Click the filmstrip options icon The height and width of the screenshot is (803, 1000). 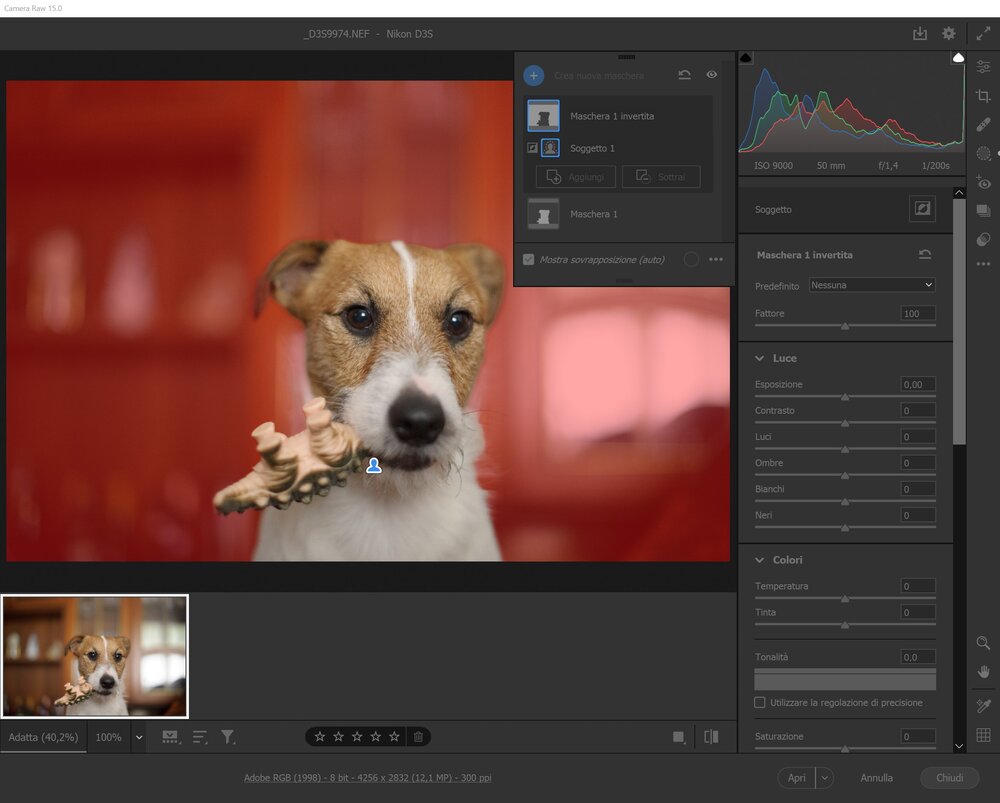click(170, 737)
